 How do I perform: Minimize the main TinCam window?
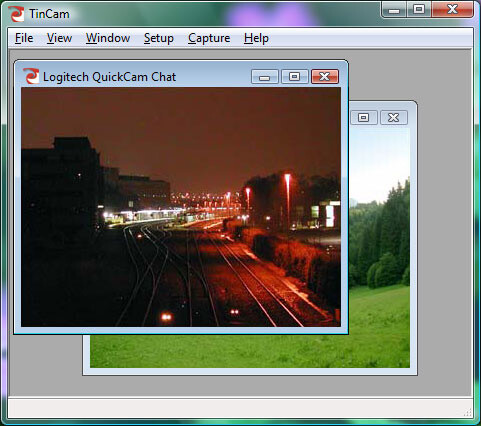pos(394,10)
